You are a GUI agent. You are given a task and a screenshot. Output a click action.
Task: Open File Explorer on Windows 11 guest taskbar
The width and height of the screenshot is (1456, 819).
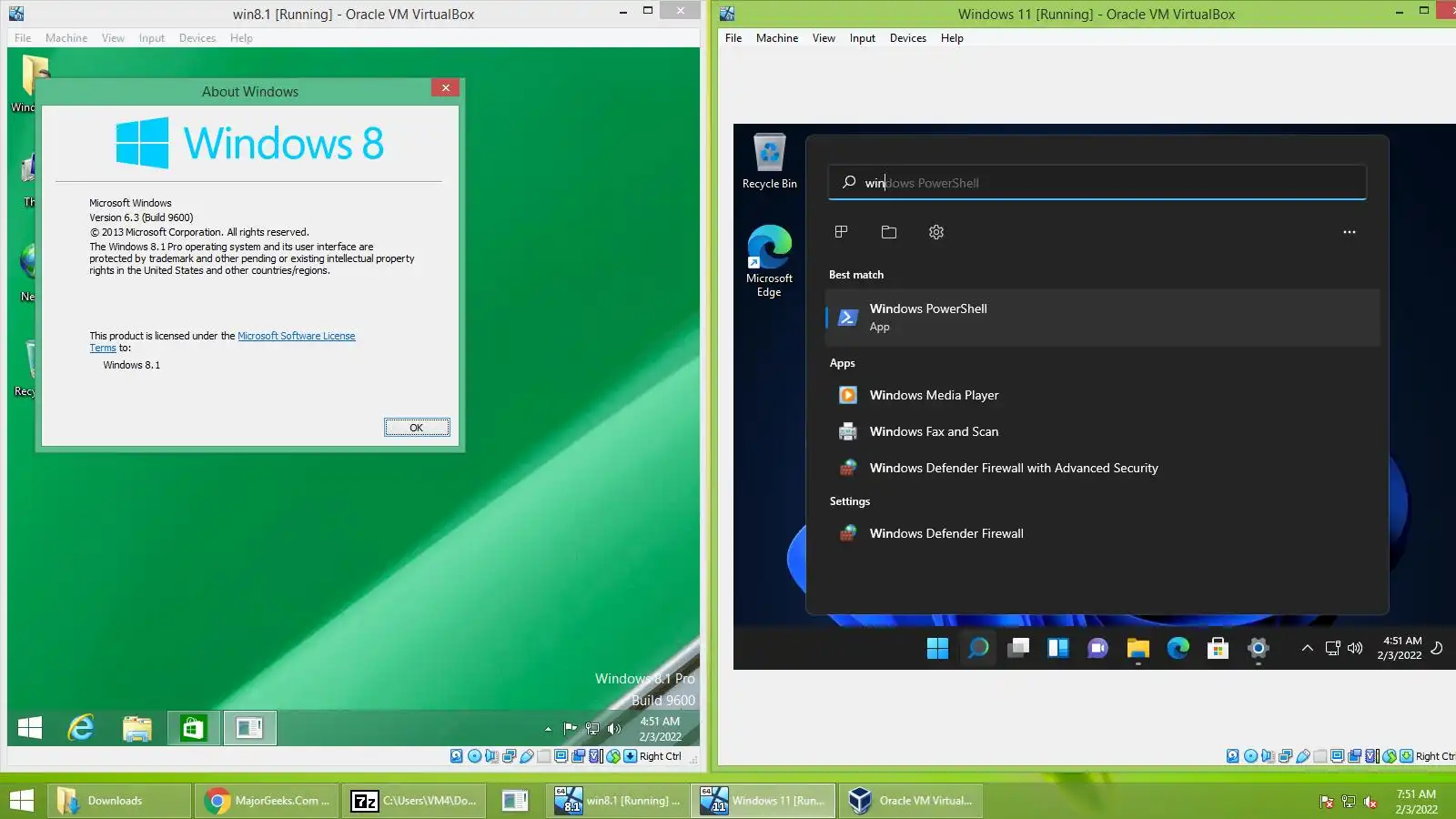coord(1137,648)
